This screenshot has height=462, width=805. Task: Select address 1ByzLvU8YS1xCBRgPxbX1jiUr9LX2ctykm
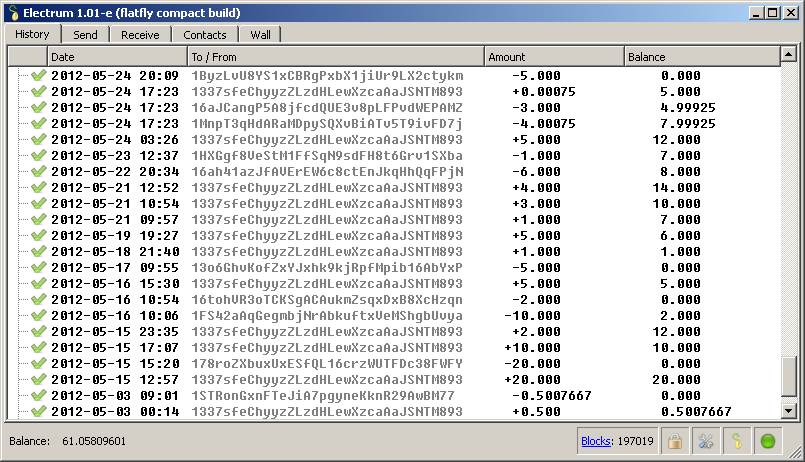pos(327,75)
